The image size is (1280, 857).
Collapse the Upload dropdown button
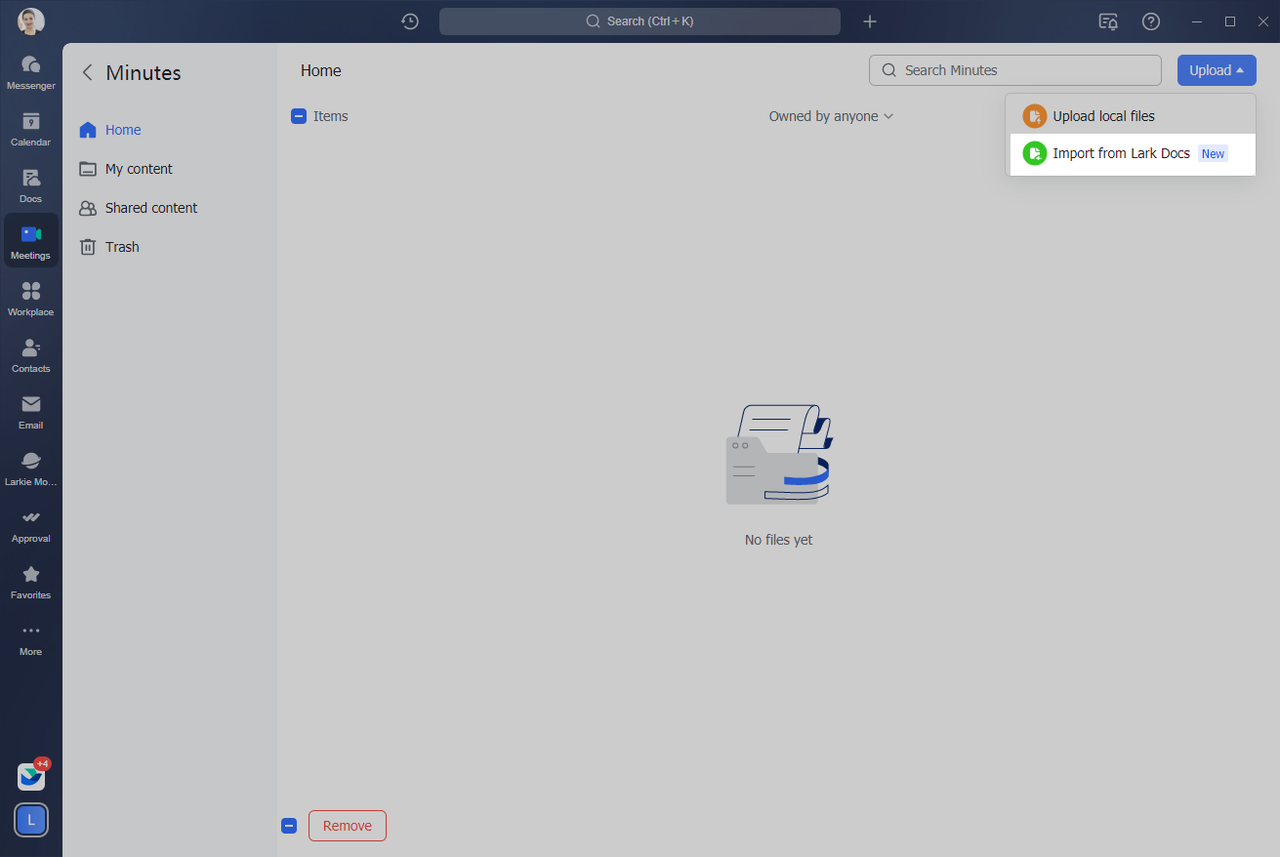(1216, 70)
